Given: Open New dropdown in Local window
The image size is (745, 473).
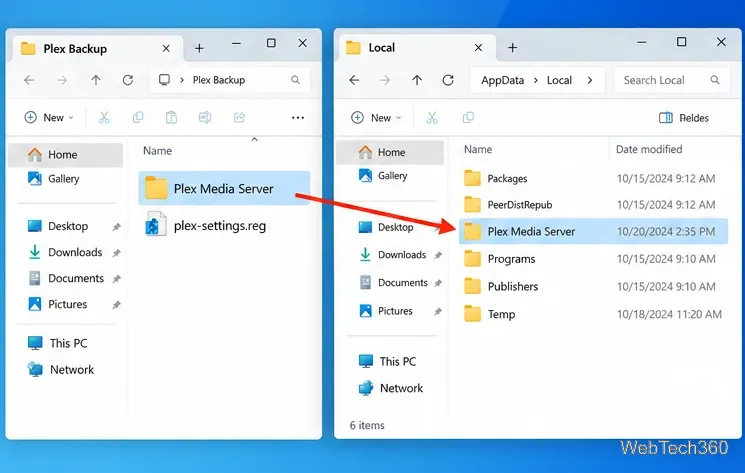Looking at the screenshot, I should (376, 118).
